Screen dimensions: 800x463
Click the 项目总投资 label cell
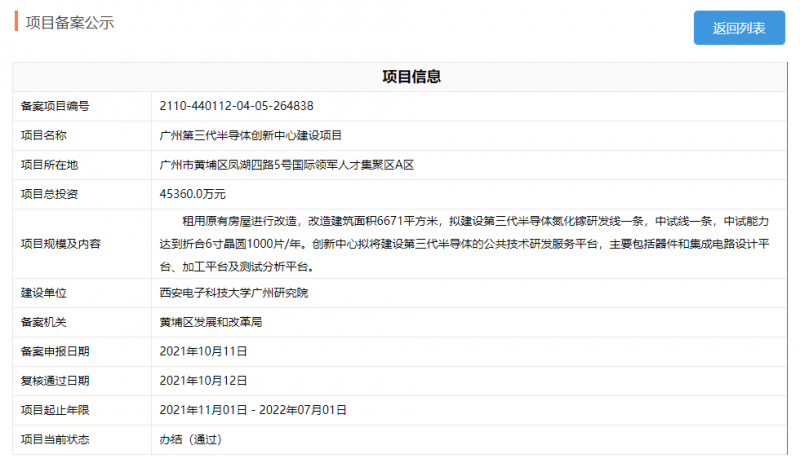pos(50,193)
